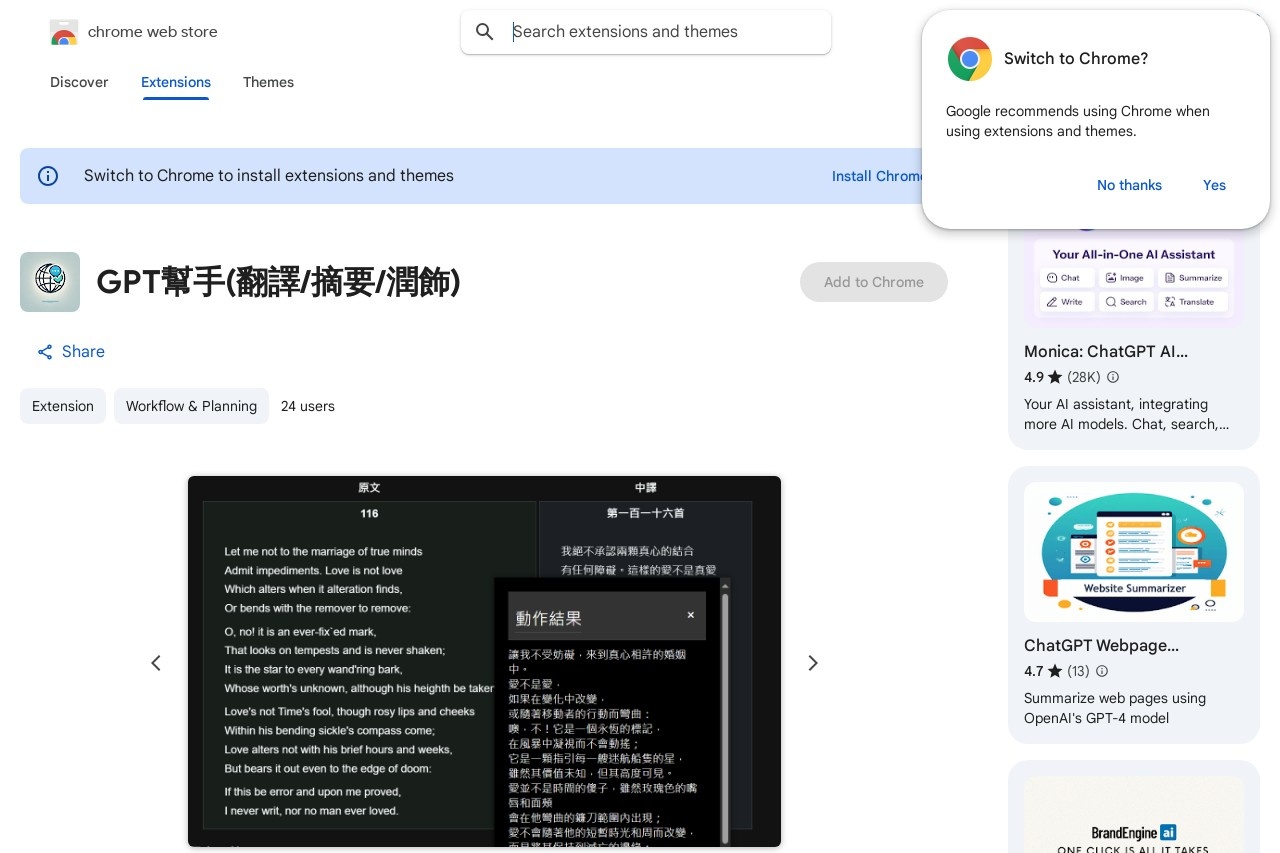Click the search magnifier icon
The height and width of the screenshot is (853, 1280).
click(485, 32)
